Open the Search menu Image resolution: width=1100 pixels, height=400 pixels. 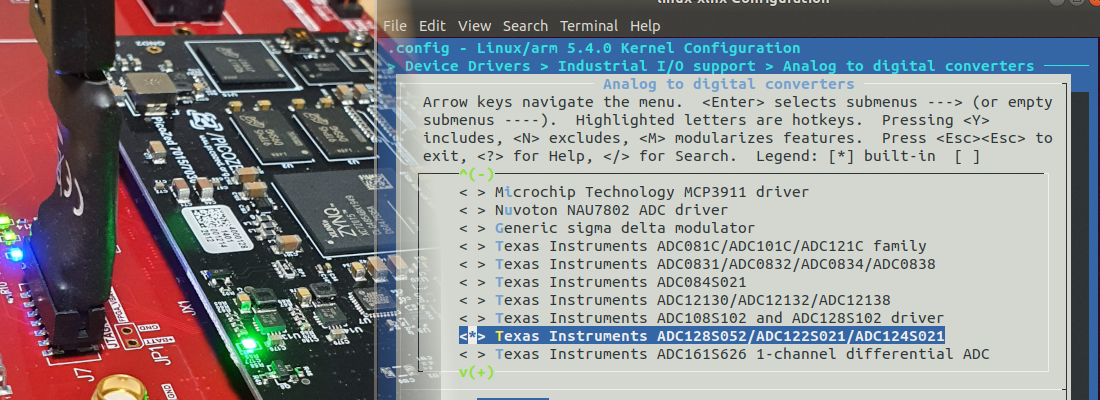click(525, 26)
